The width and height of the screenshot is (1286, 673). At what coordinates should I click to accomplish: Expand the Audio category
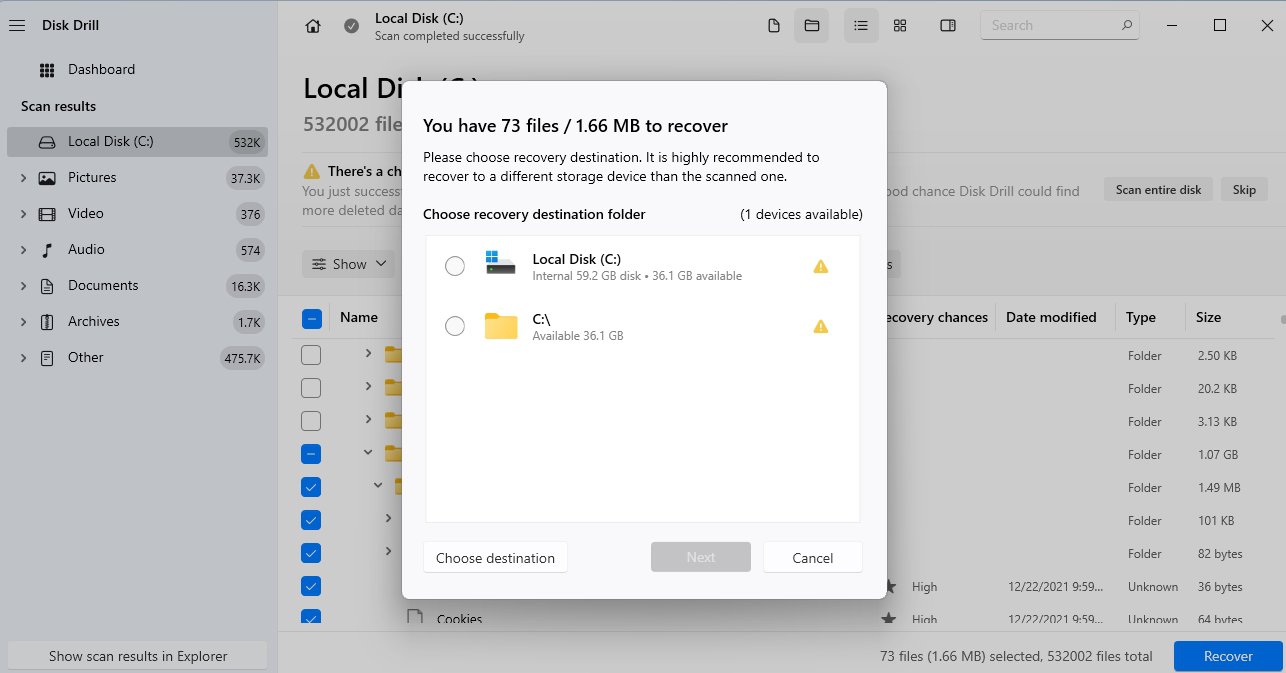click(23, 250)
